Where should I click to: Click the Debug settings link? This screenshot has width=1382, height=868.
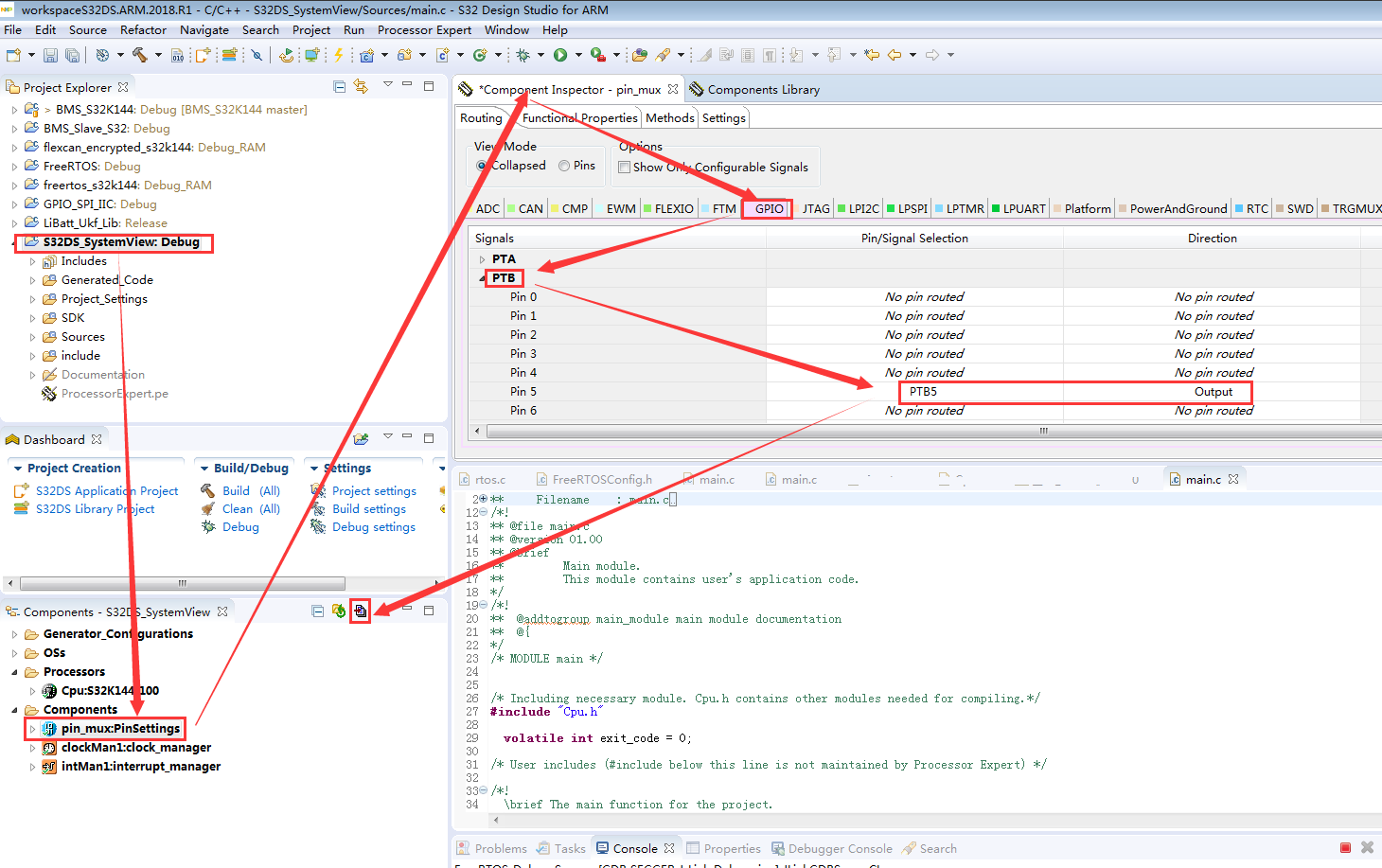coord(374,526)
